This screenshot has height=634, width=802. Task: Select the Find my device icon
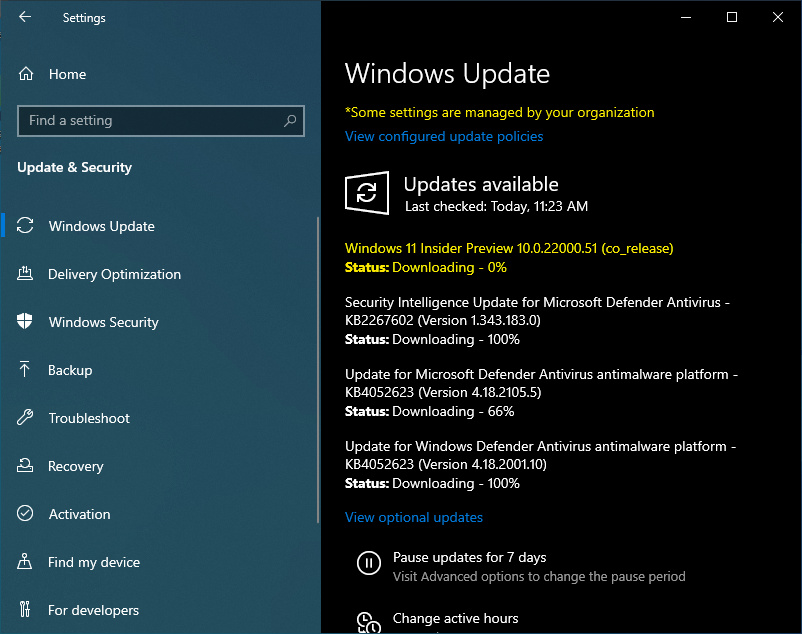(x=28, y=562)
